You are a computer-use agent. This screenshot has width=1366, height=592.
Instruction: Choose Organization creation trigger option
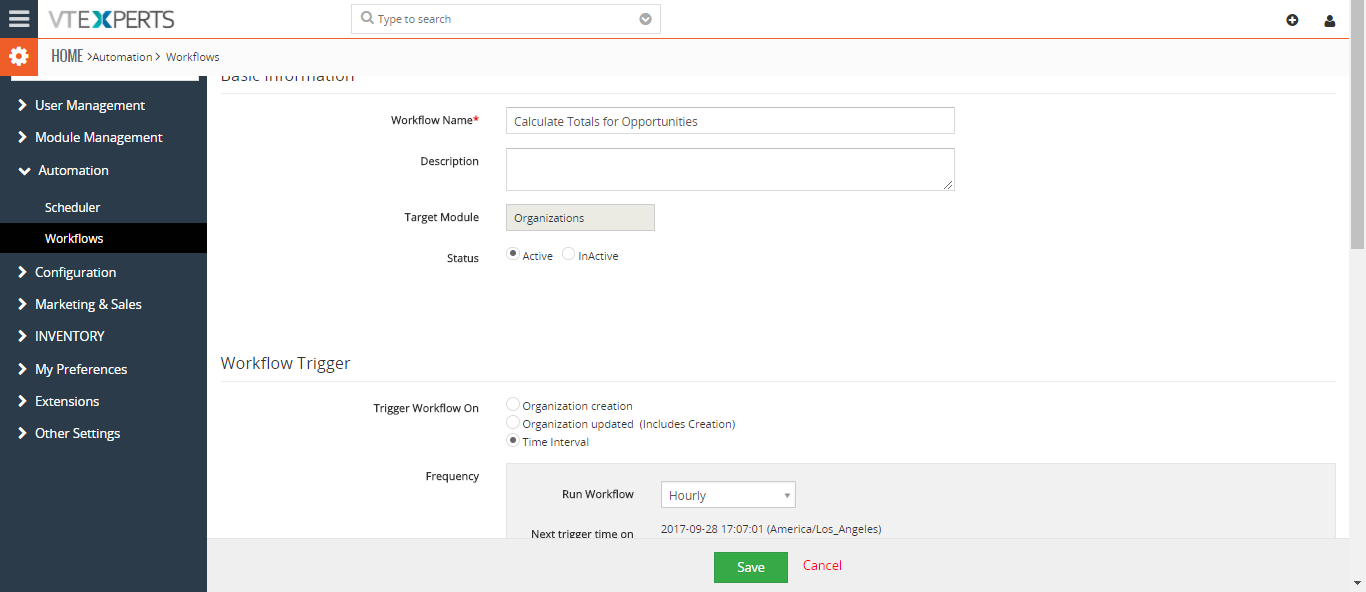(513, 405)
